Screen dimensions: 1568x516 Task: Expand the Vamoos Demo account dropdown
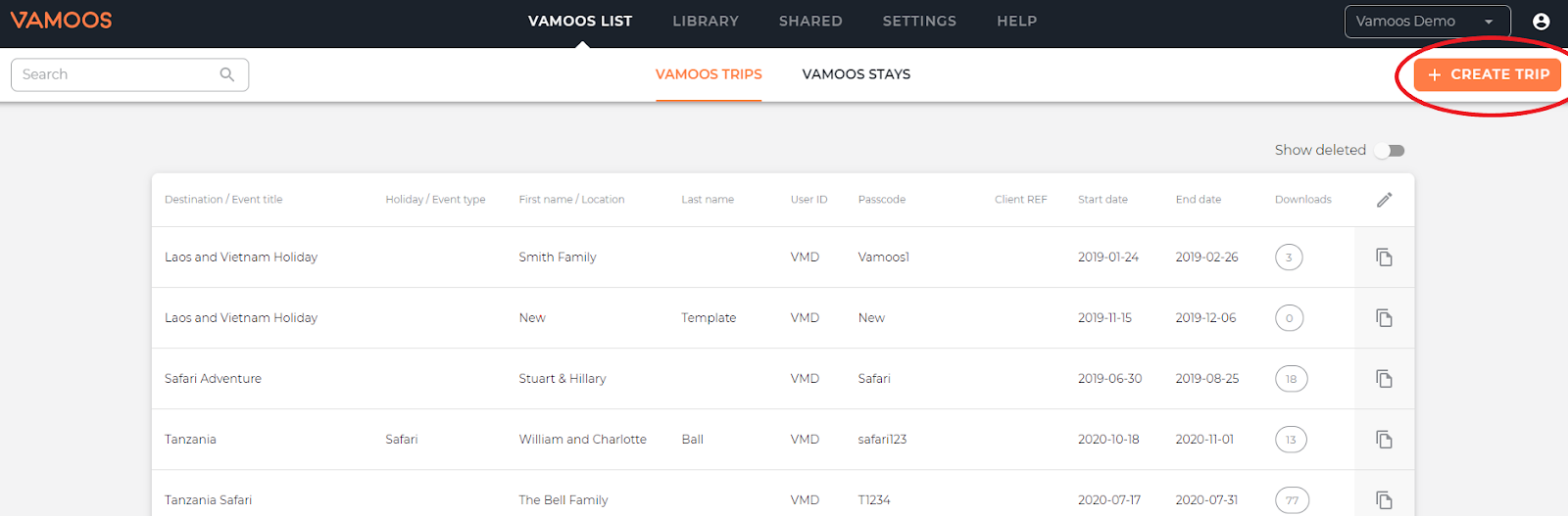[1427, 22]
